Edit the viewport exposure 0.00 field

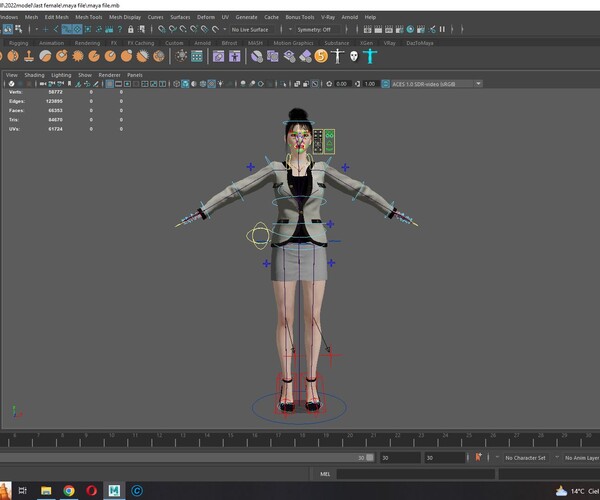click(x=342, y=84)
